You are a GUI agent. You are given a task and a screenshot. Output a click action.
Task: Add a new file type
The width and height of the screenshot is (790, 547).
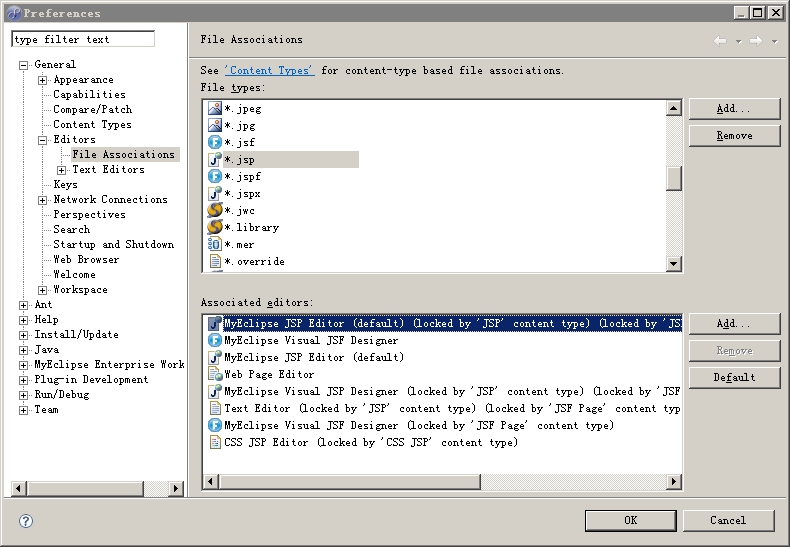(734, 109)
